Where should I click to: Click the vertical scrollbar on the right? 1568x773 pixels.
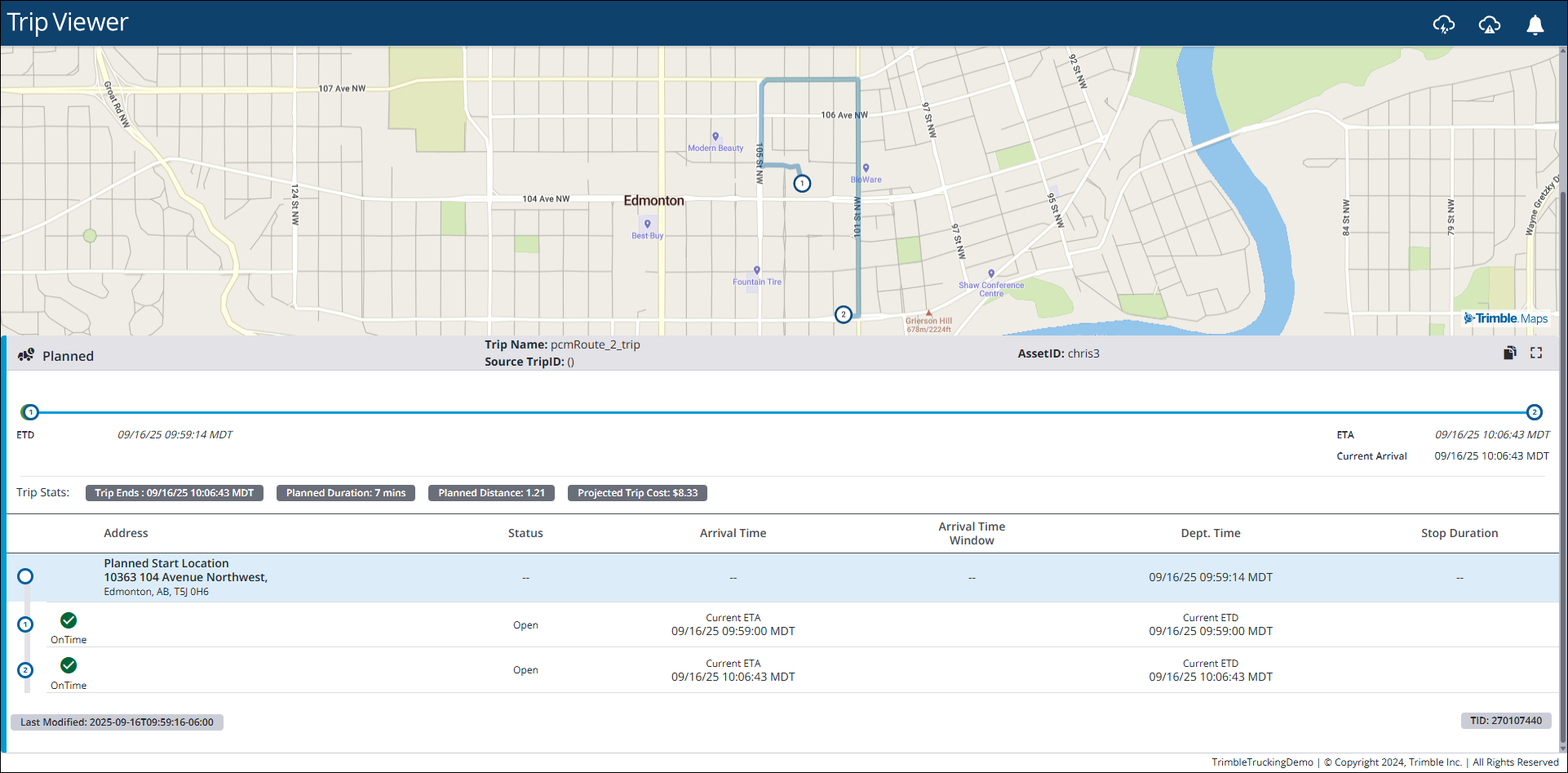1563,400
